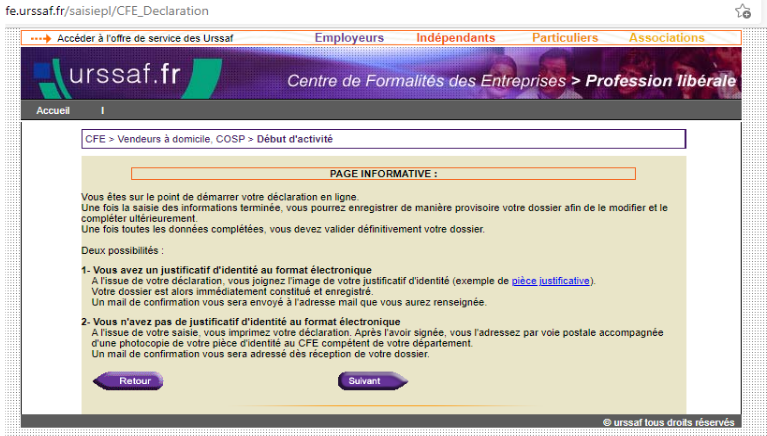Click 'Vendeurs à domicile, COSP' breadcrumb
Viewport: 767px width, 436px height.
[181, 139]
